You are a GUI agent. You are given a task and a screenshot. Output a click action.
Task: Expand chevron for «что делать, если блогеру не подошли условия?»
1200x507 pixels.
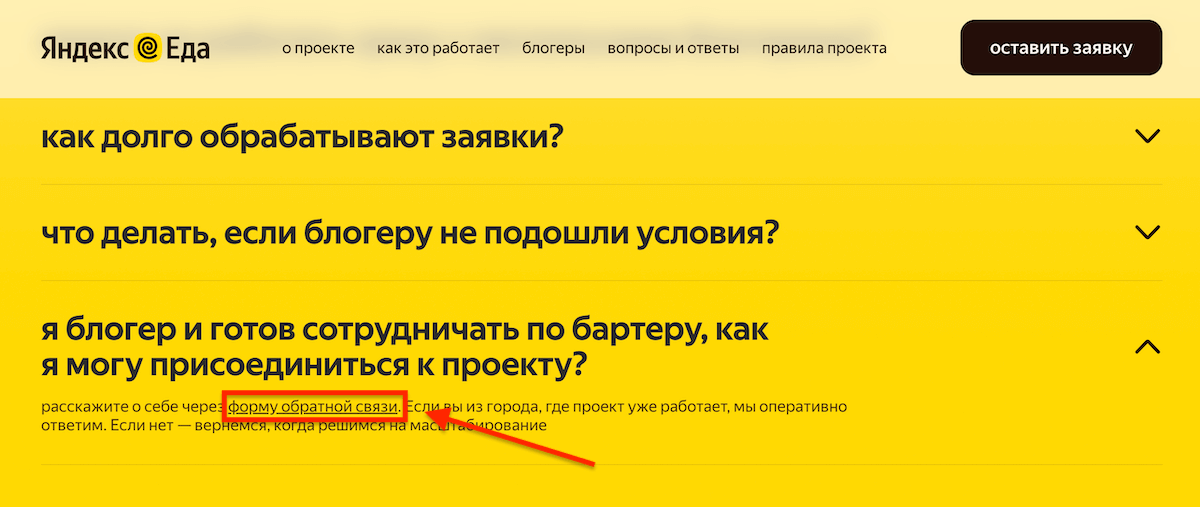(1148, 232)
